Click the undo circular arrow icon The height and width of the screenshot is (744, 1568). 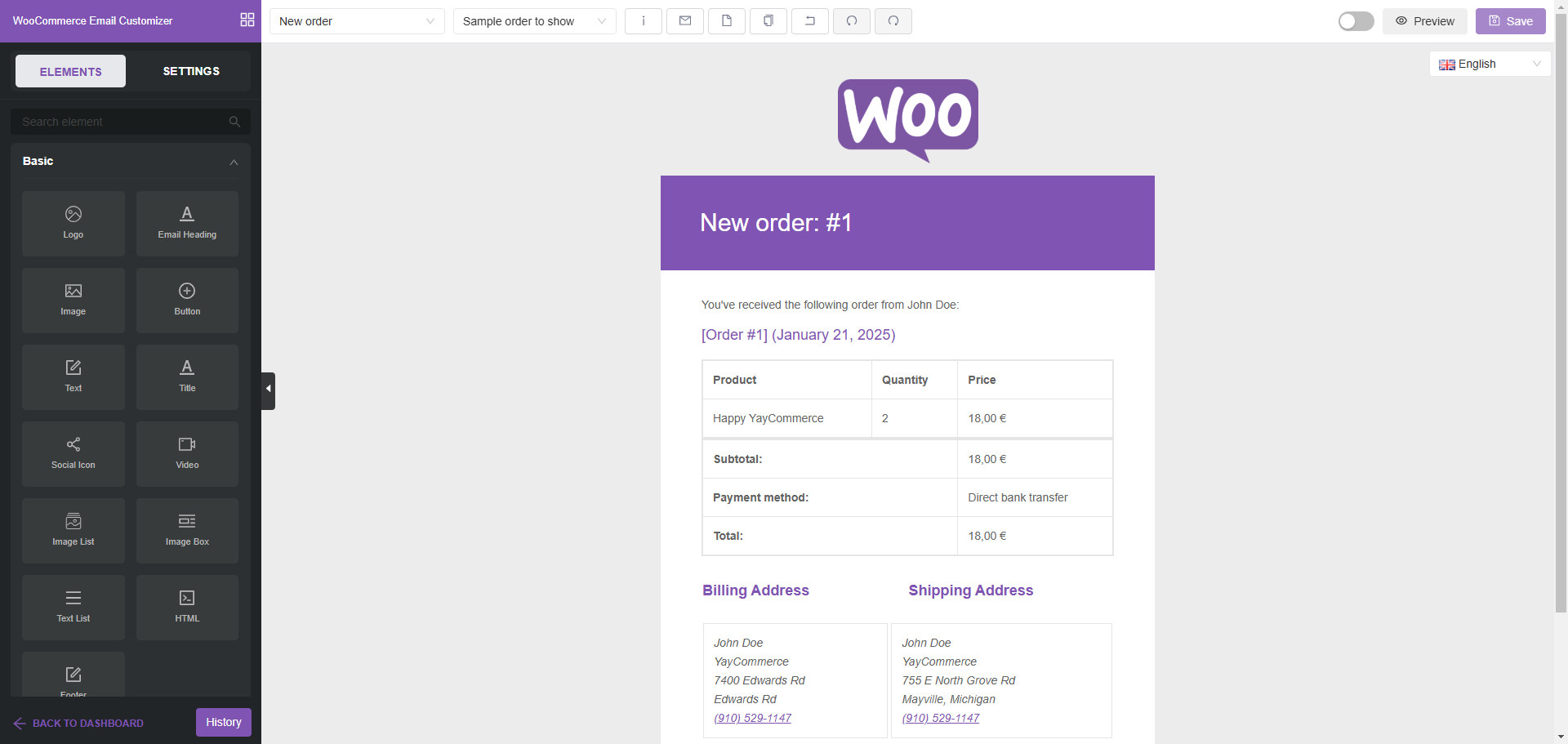pyautogui.click(x=852, y=21)
